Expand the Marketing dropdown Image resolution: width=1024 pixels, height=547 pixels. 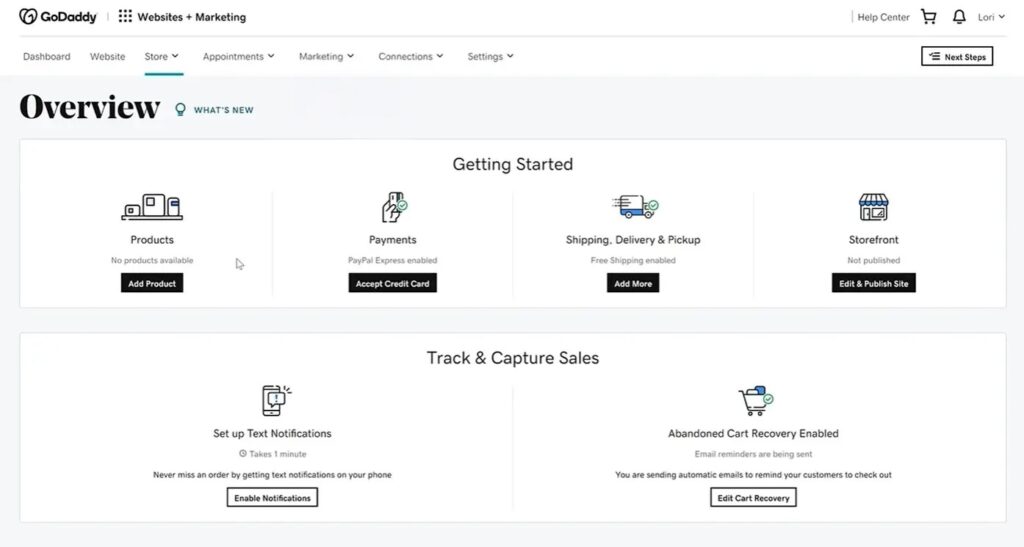(x=327, y=56)
